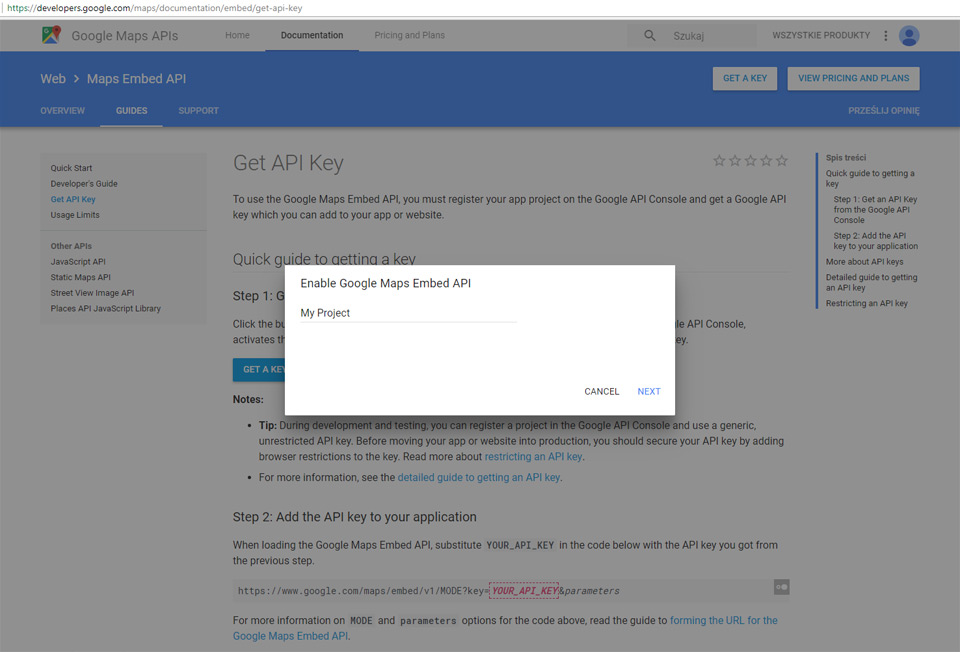Rate the page four stars
Screen dimensions: 960x652
point(766,160)
